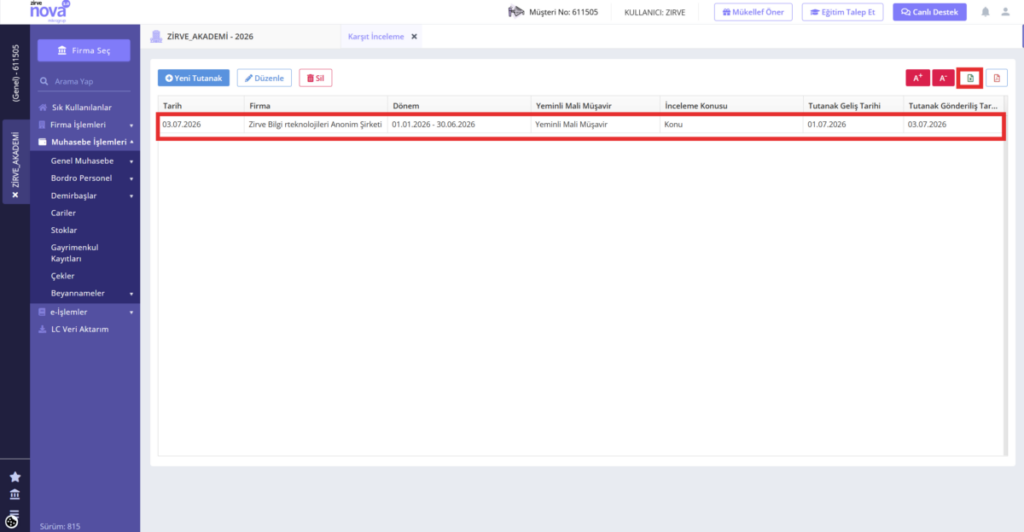Expand the Genel Muhasebe submenu

pos(91,161)
